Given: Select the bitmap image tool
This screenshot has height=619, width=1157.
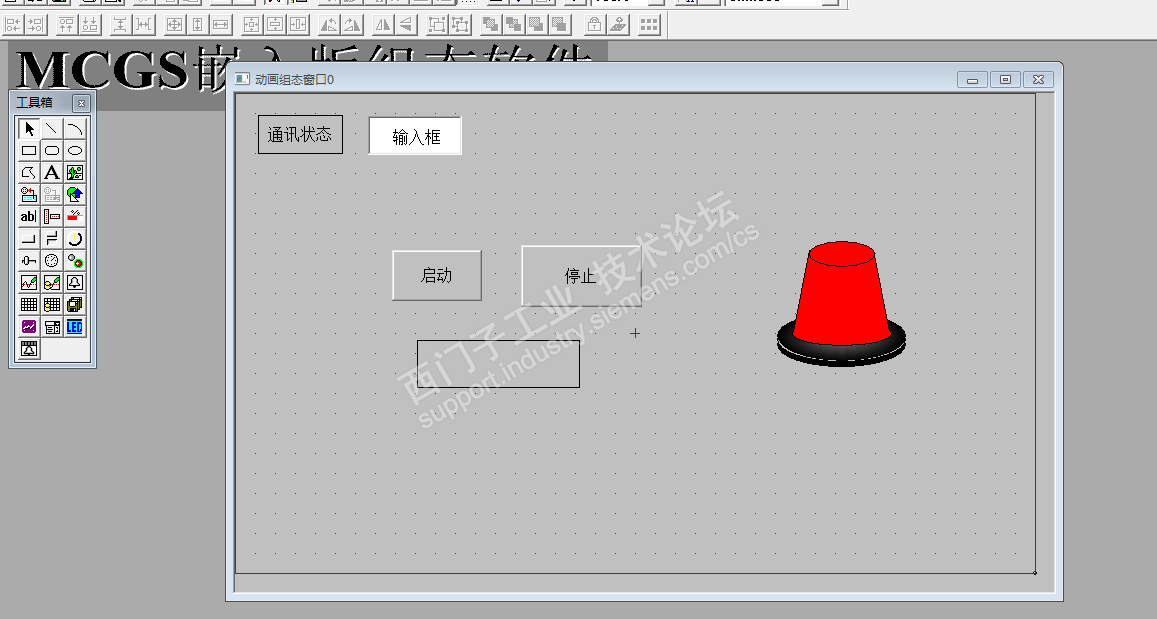Looking at the screenshot, I should click(x=75, y=173).
